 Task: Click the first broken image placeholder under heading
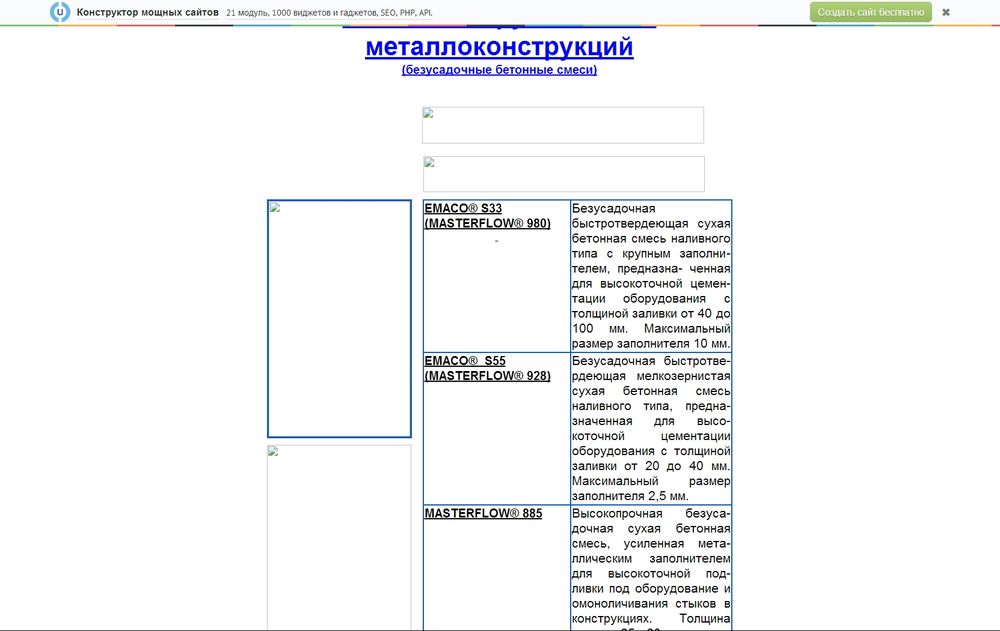[563, 125]
